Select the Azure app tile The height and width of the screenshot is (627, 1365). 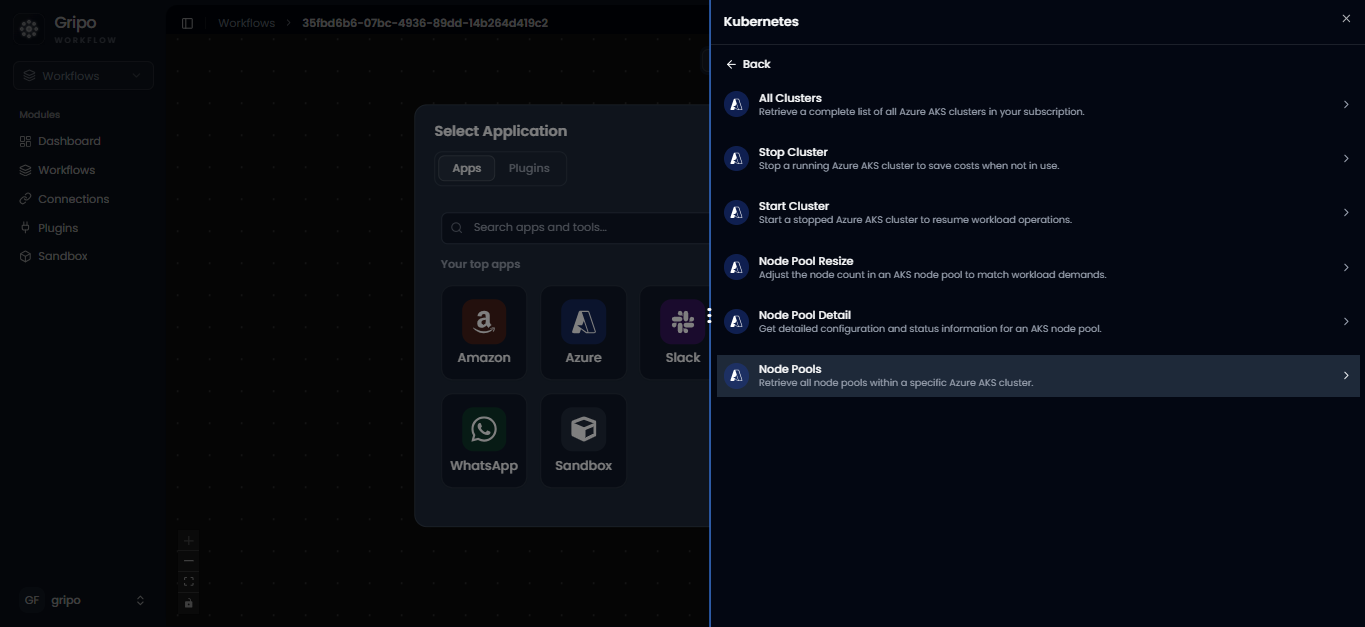tap(583, 333)
